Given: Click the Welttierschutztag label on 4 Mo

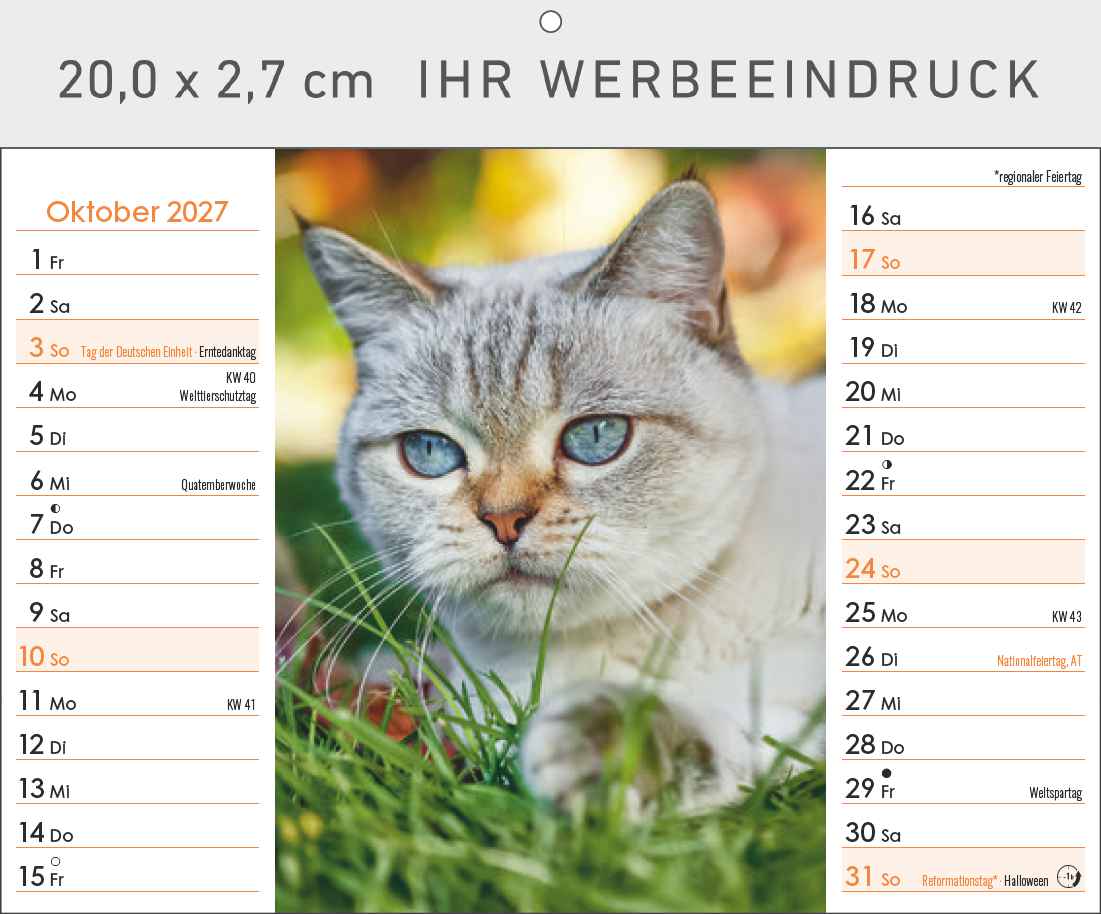Looking at the screenshot, I should tap(218, 396).
